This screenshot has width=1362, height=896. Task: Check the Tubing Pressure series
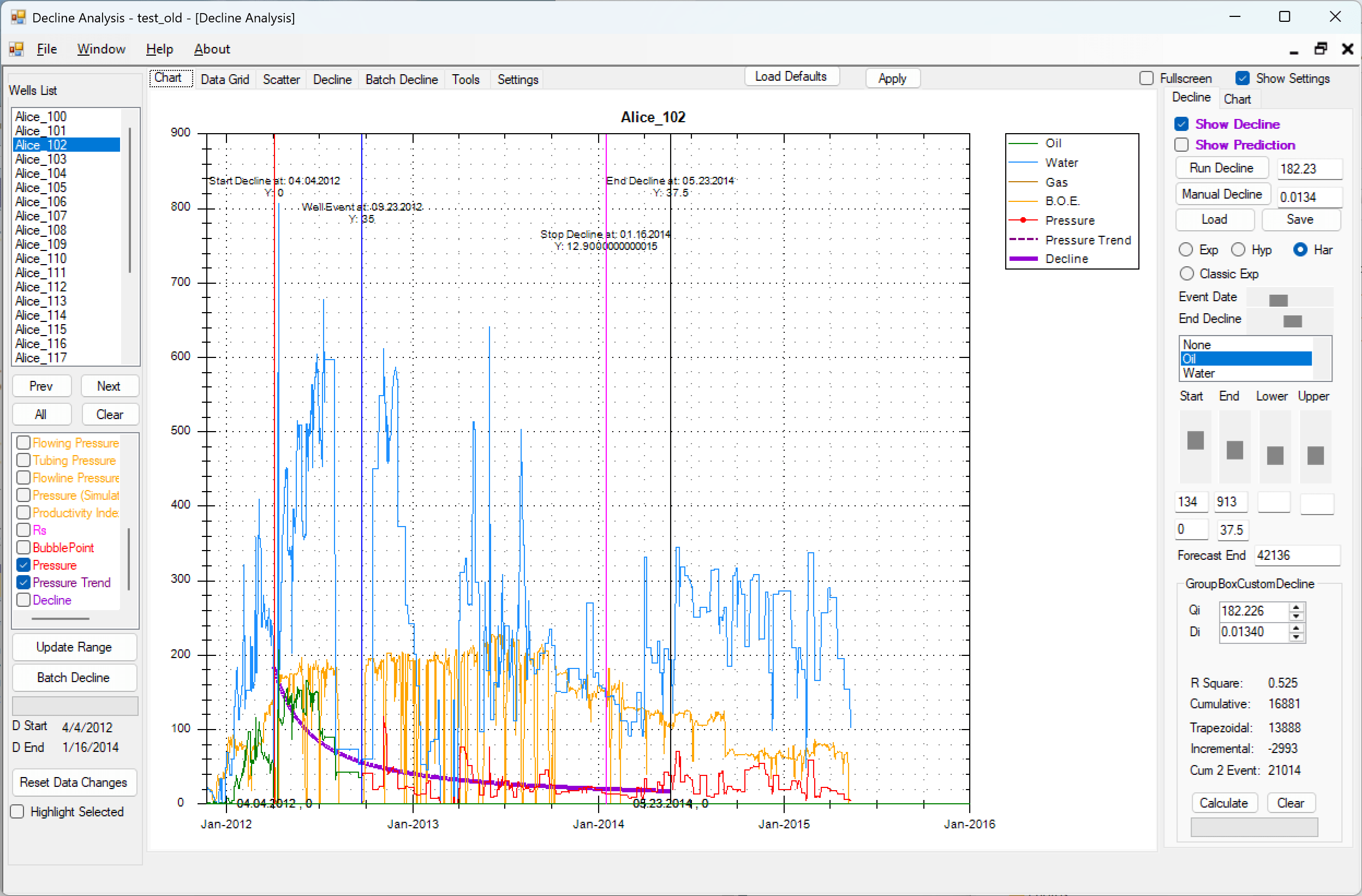click(23, 461)
